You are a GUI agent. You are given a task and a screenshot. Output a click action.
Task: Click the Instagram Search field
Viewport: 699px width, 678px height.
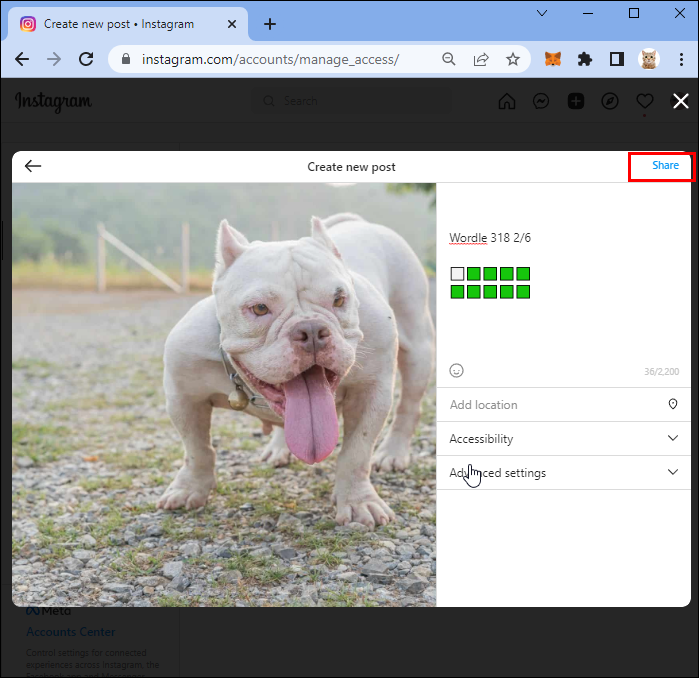pos(352,101)
